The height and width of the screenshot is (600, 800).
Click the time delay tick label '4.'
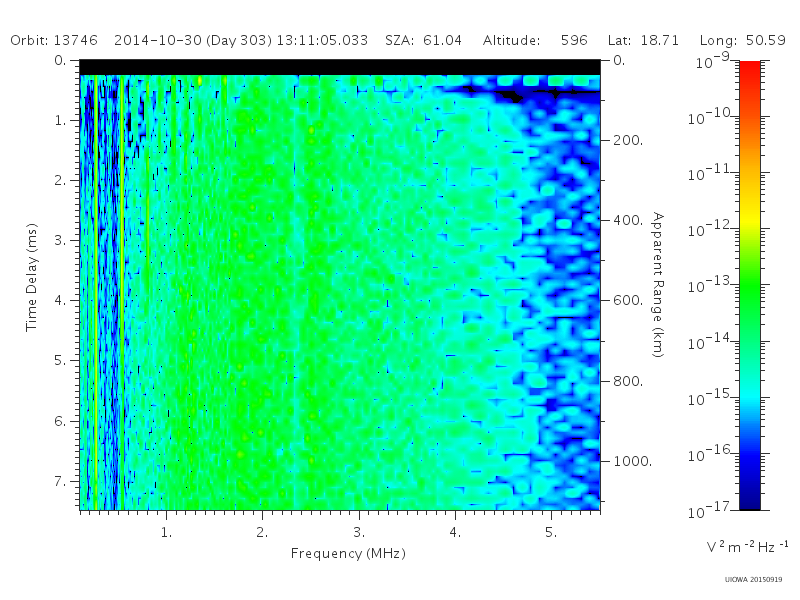click(60, 300)
